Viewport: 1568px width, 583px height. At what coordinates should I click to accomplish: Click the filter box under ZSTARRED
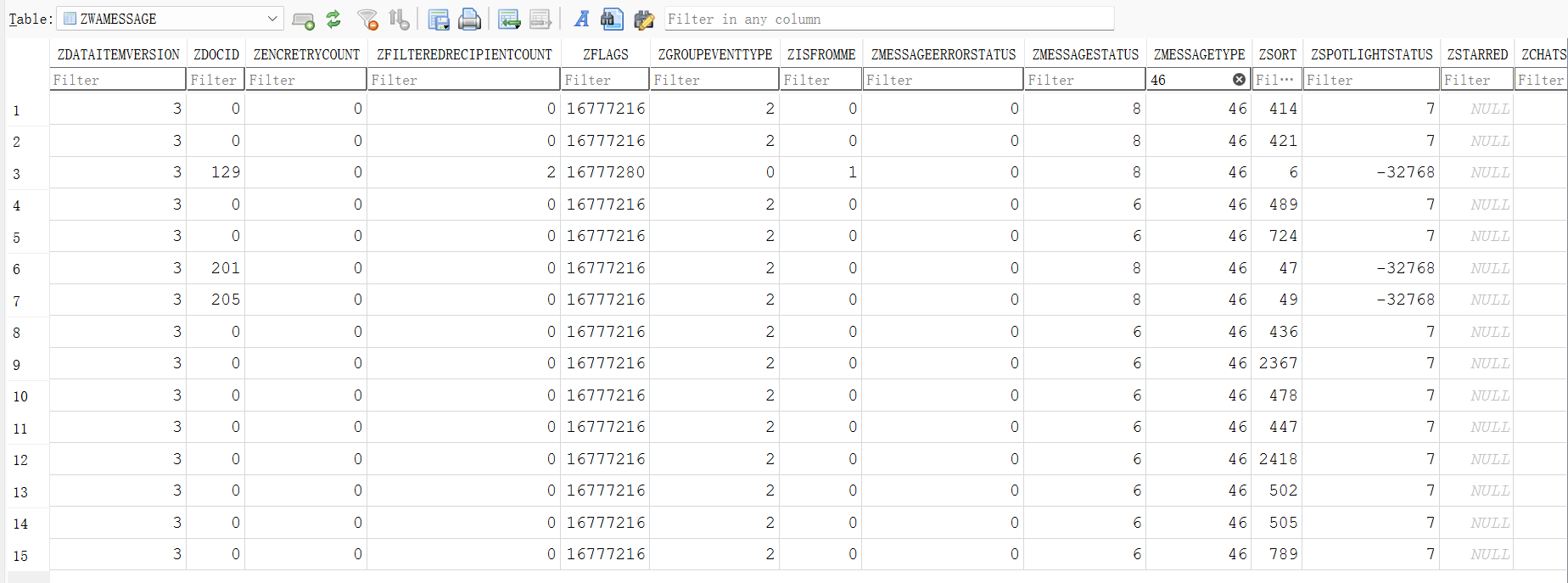coord(1477,80)
